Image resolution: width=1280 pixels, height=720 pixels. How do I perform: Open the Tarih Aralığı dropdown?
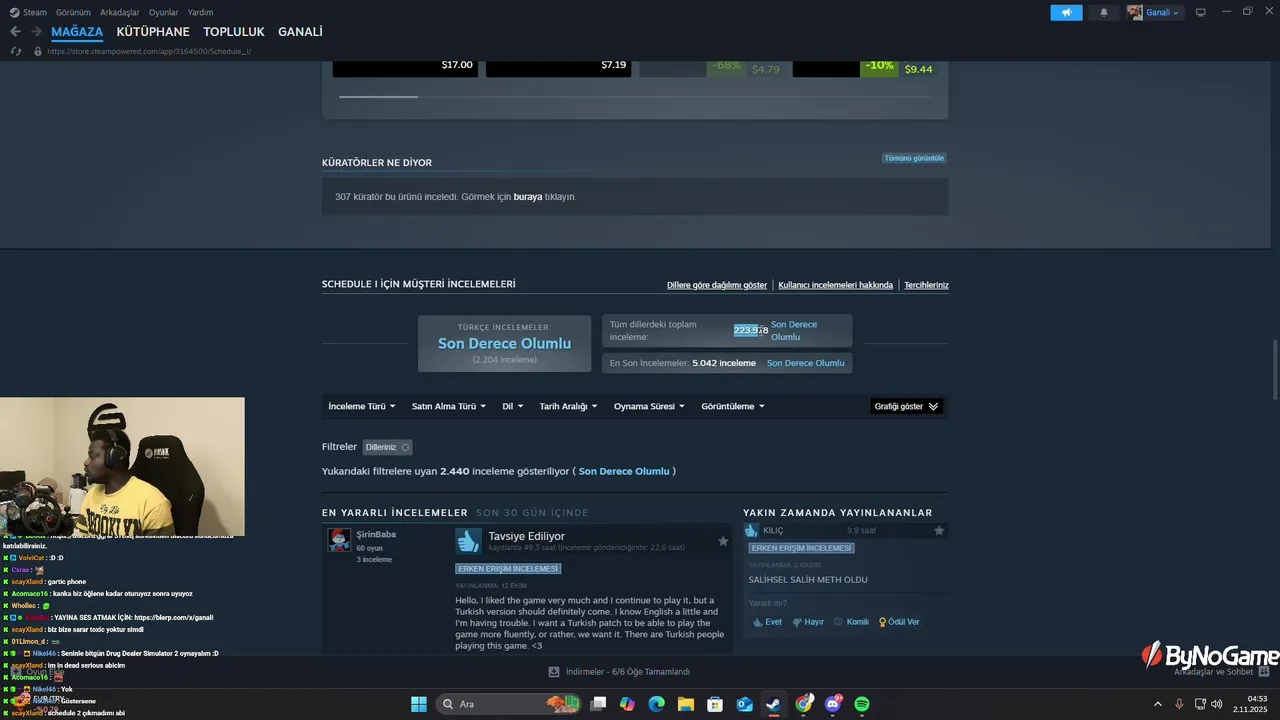pyautogui.click(x=568, y=406)
